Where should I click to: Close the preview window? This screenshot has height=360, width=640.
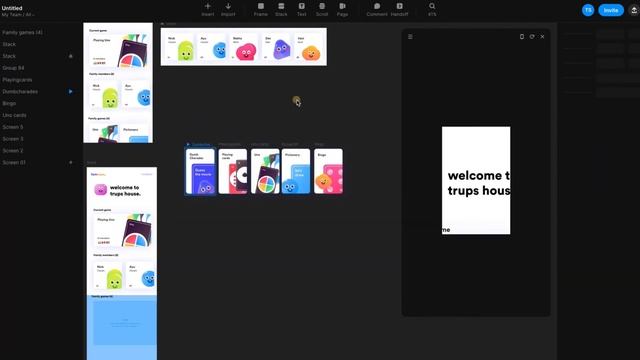(542, 37)
